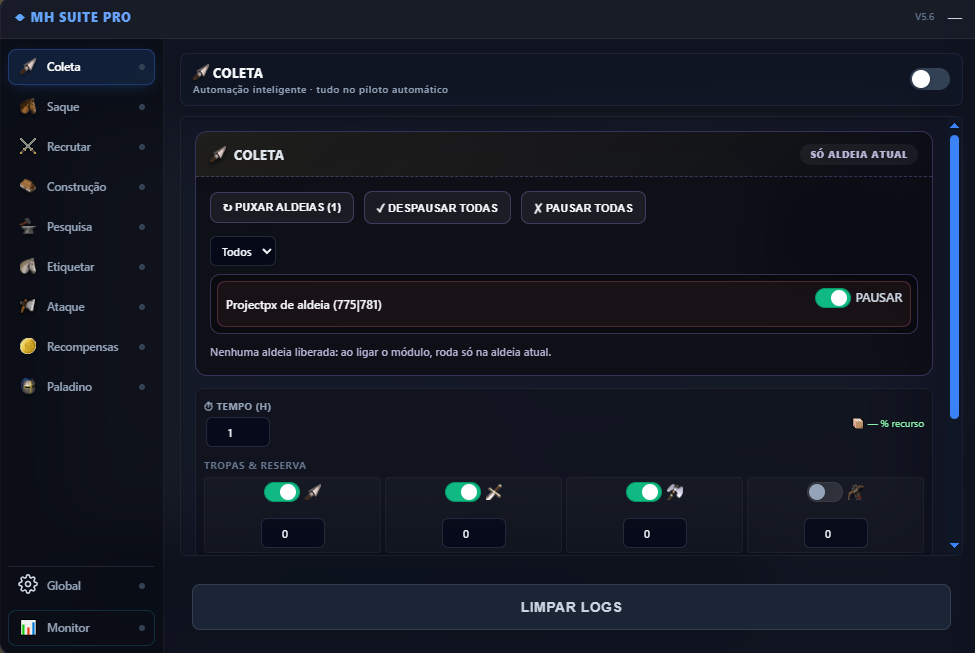Click the sword reserve amount field
The height and width of the screenshot is (653, 975).
[474, 534]
